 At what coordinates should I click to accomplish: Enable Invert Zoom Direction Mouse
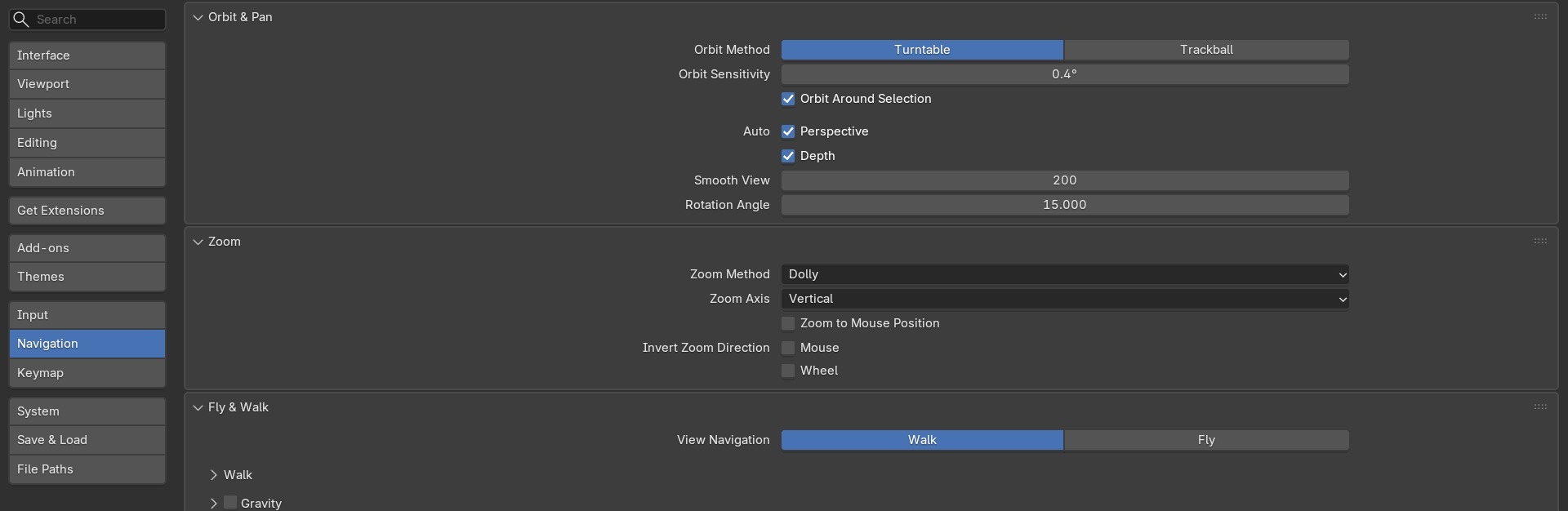click(788, 348)
